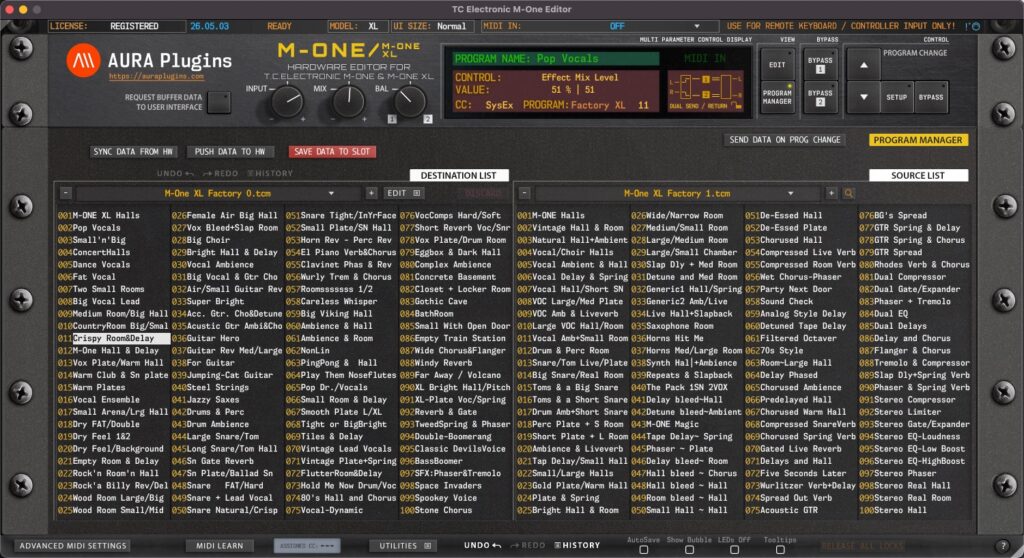Click the MIX knob
The width and height of the screenshot is (1024, 558).
click(348, 101)
